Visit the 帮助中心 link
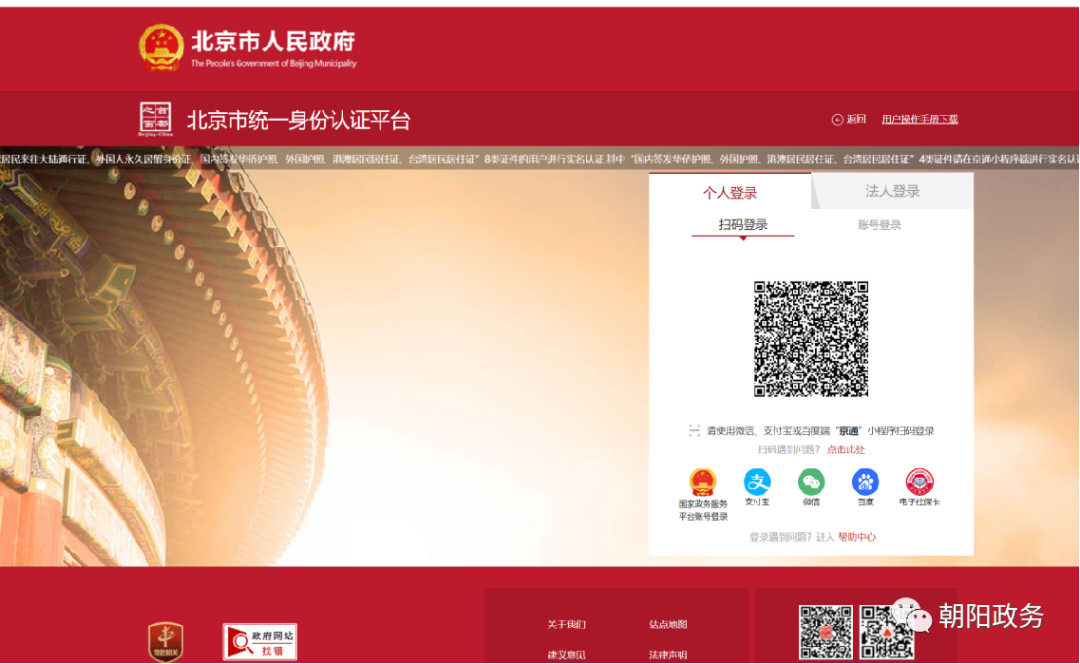 857,537
